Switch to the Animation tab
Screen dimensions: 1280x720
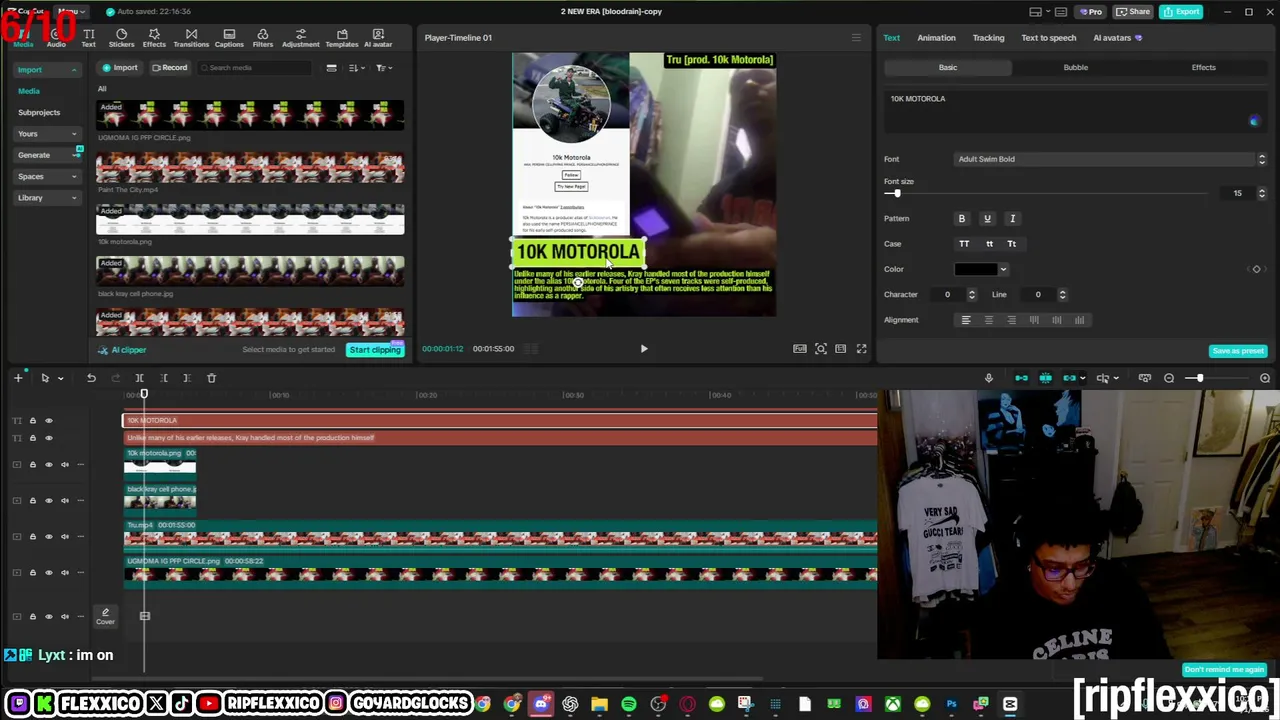tap(936, 38)
